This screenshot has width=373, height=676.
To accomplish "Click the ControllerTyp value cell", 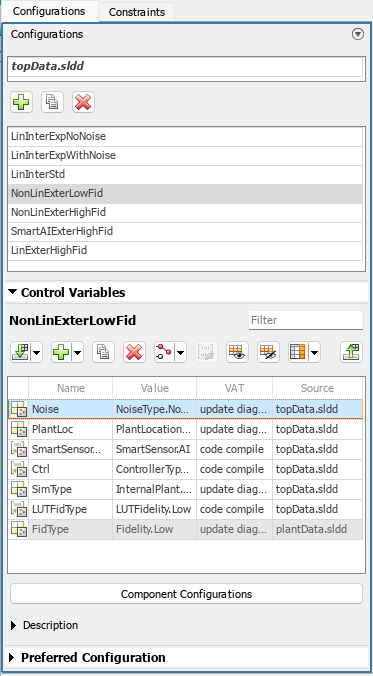I will pyautogui.click(x=154, y=469).
